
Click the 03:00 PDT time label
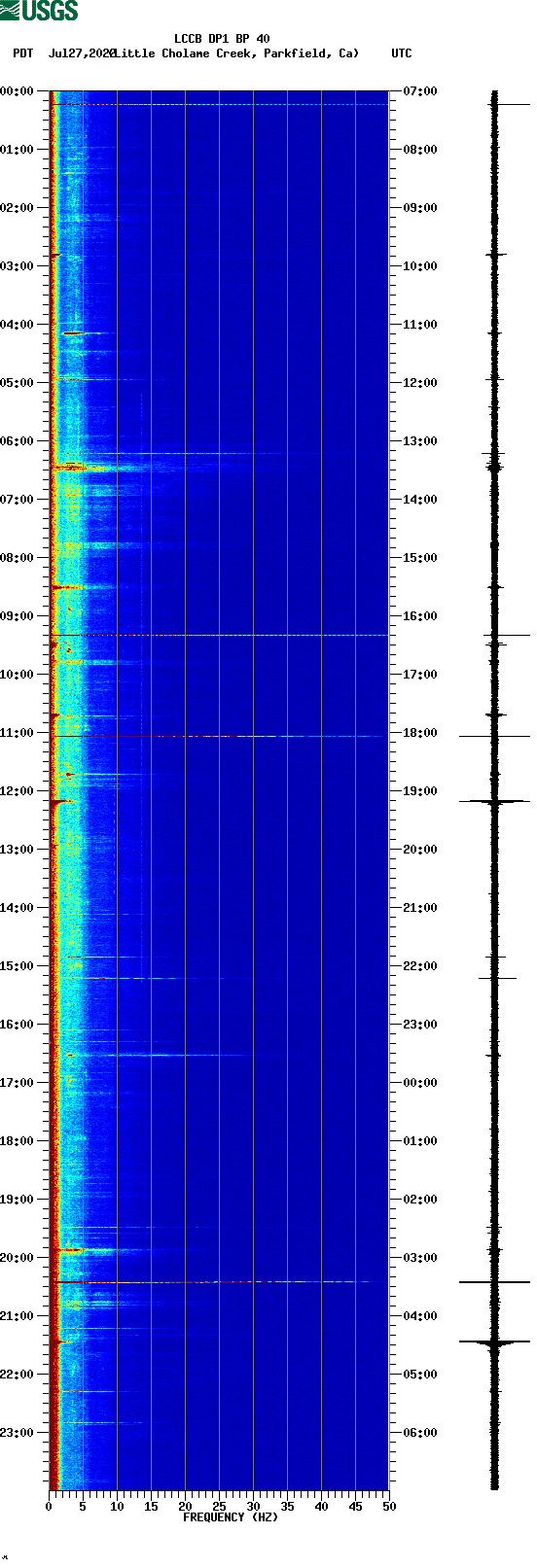(18, 266)
